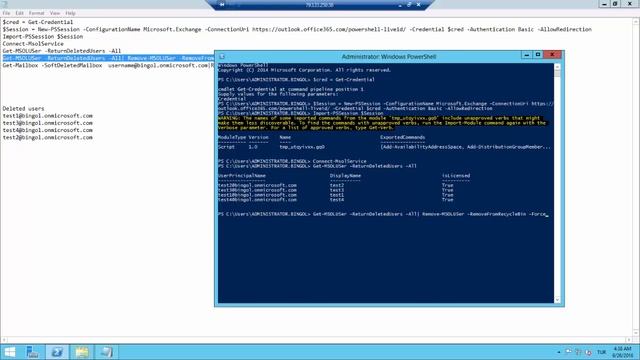The width and height of the screenshot is (640, 360).
Task: Click PowerShell scrollbar down arrow
Action: click(557, 300)
